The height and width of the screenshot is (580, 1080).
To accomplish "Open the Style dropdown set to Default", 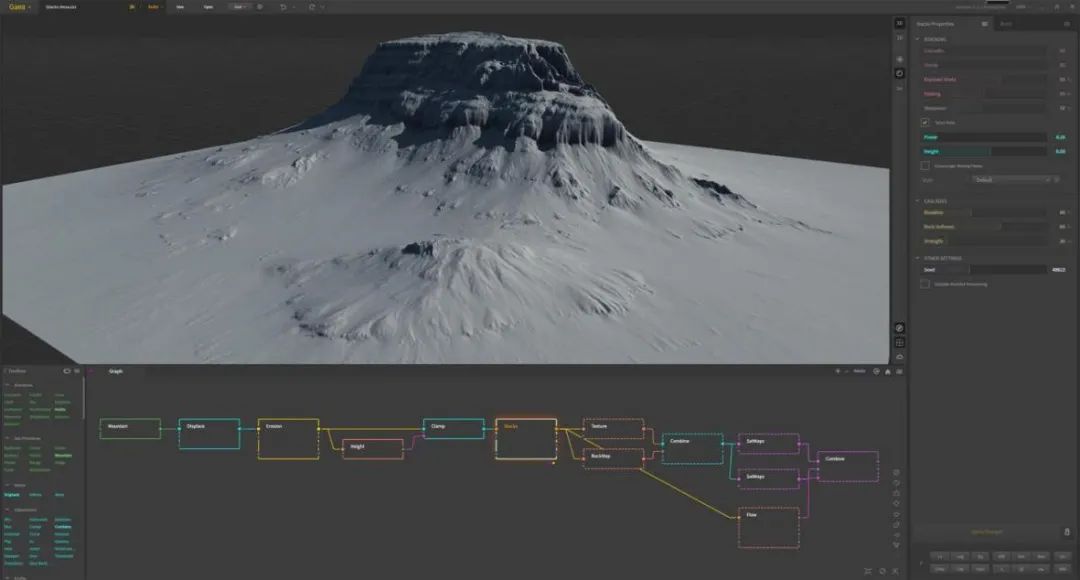I will pos(1015,180).
